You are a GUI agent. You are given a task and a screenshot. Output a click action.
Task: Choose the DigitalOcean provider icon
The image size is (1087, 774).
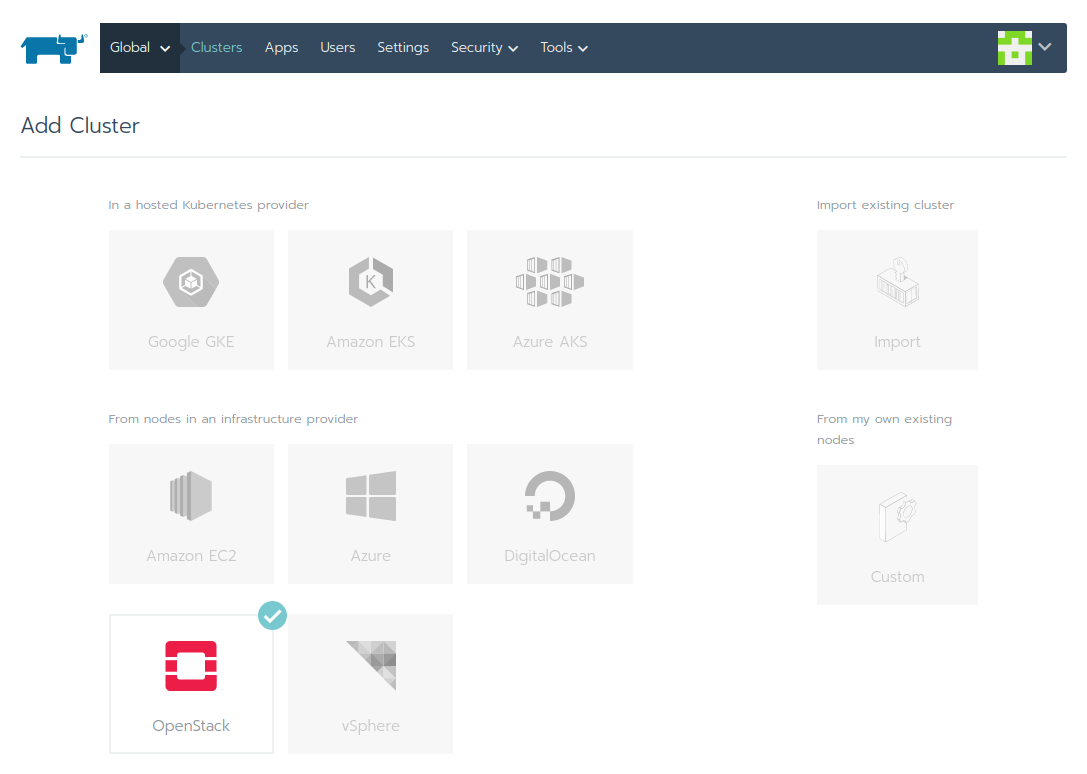[549, 514]
